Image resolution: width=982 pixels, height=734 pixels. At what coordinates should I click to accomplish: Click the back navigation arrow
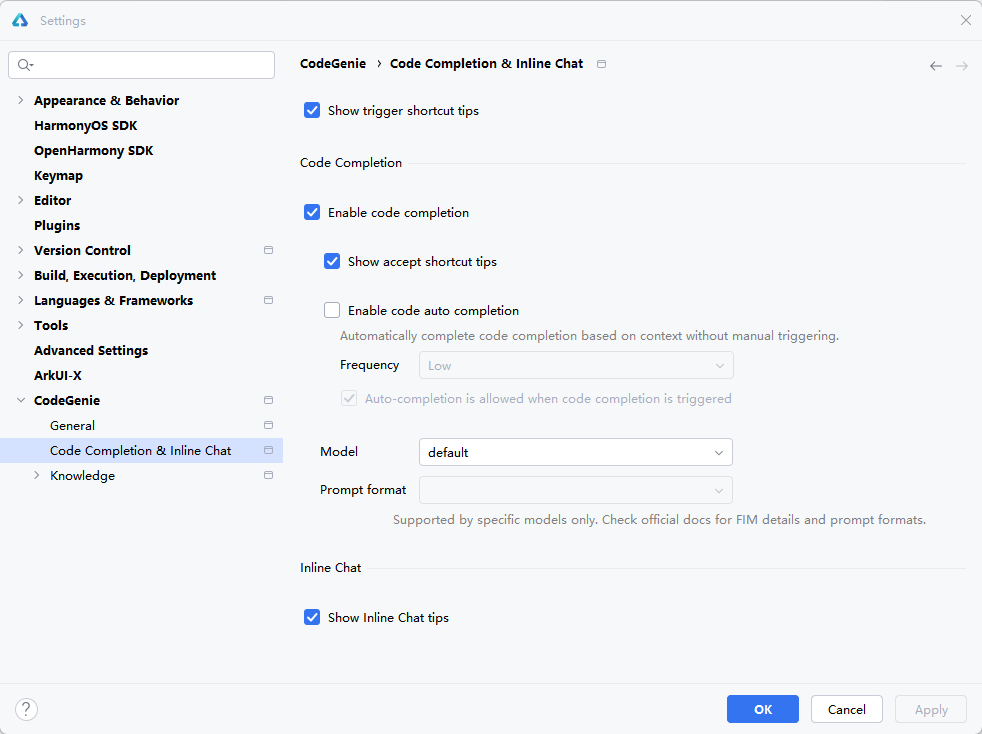pos(936,66)
